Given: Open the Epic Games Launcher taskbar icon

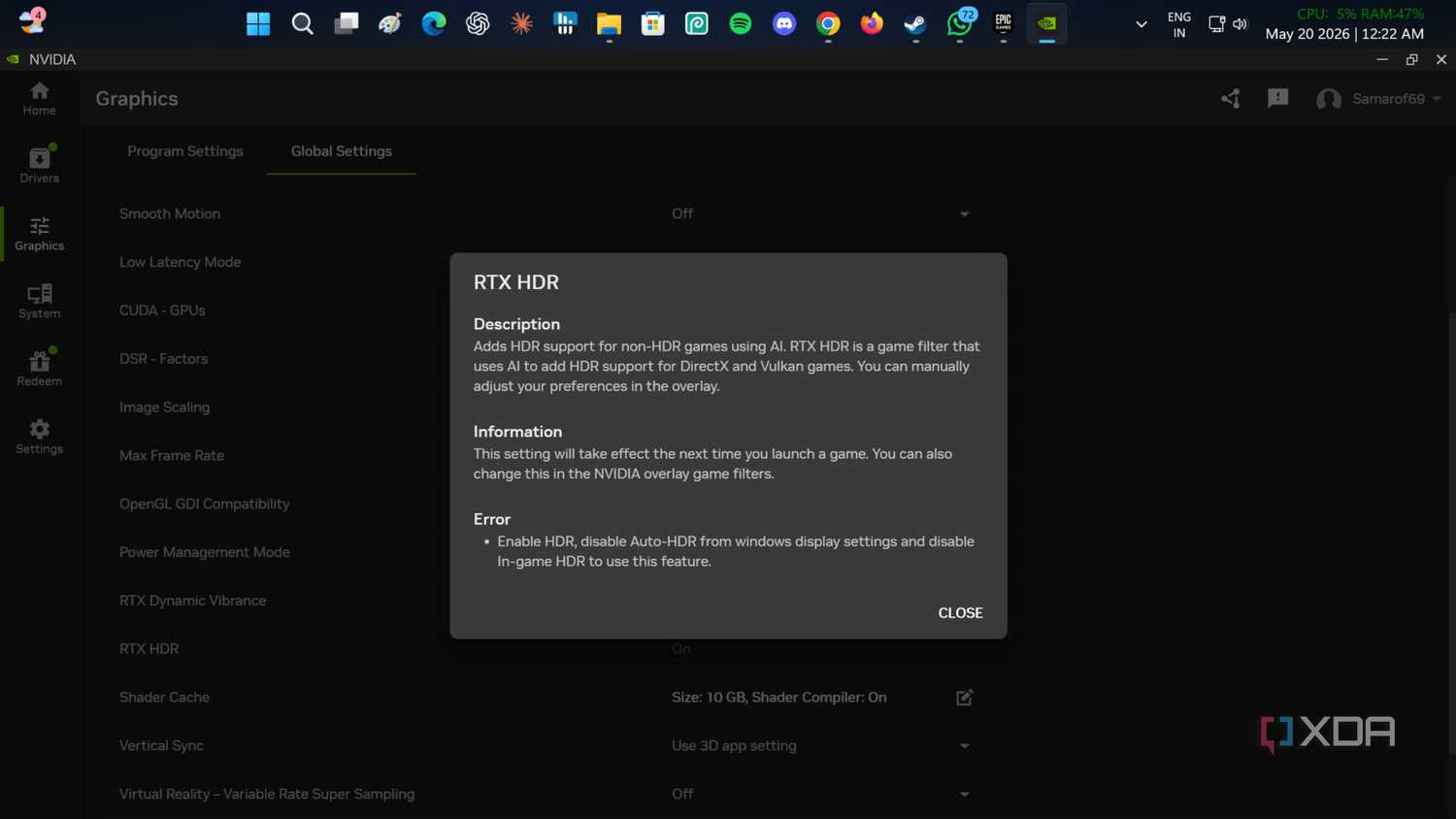Looking at the screenshot, I should tap(1004, 23).
